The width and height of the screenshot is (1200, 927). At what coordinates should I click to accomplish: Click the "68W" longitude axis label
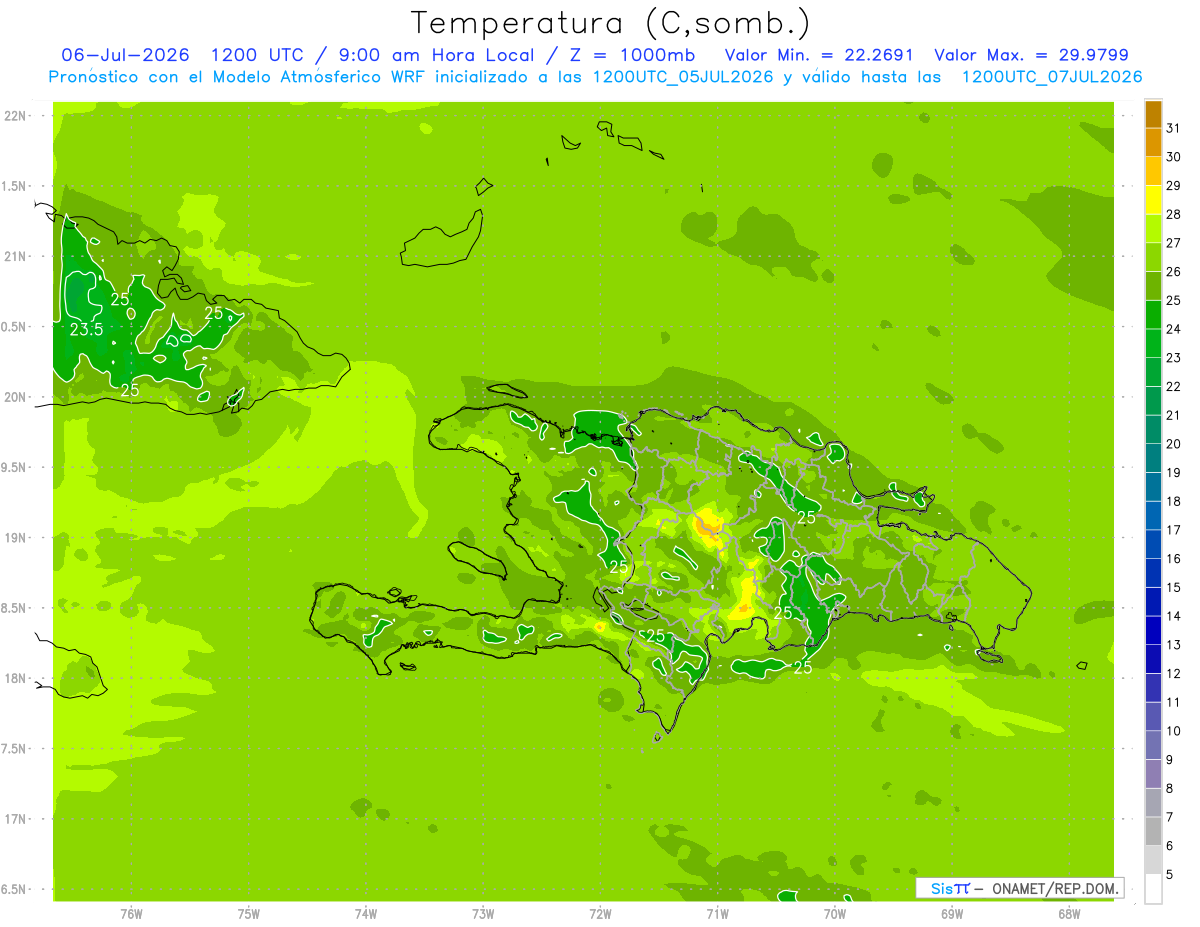(1069, 914)
